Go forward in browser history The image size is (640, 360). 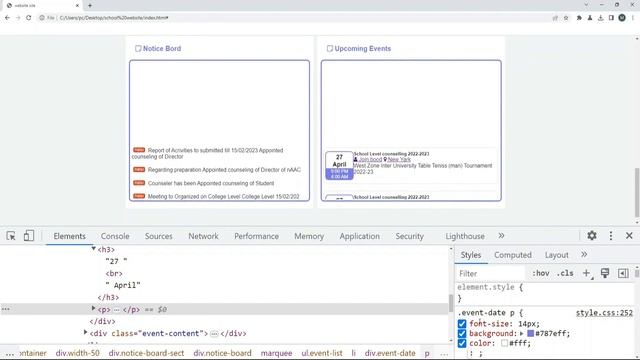[18, 18]
